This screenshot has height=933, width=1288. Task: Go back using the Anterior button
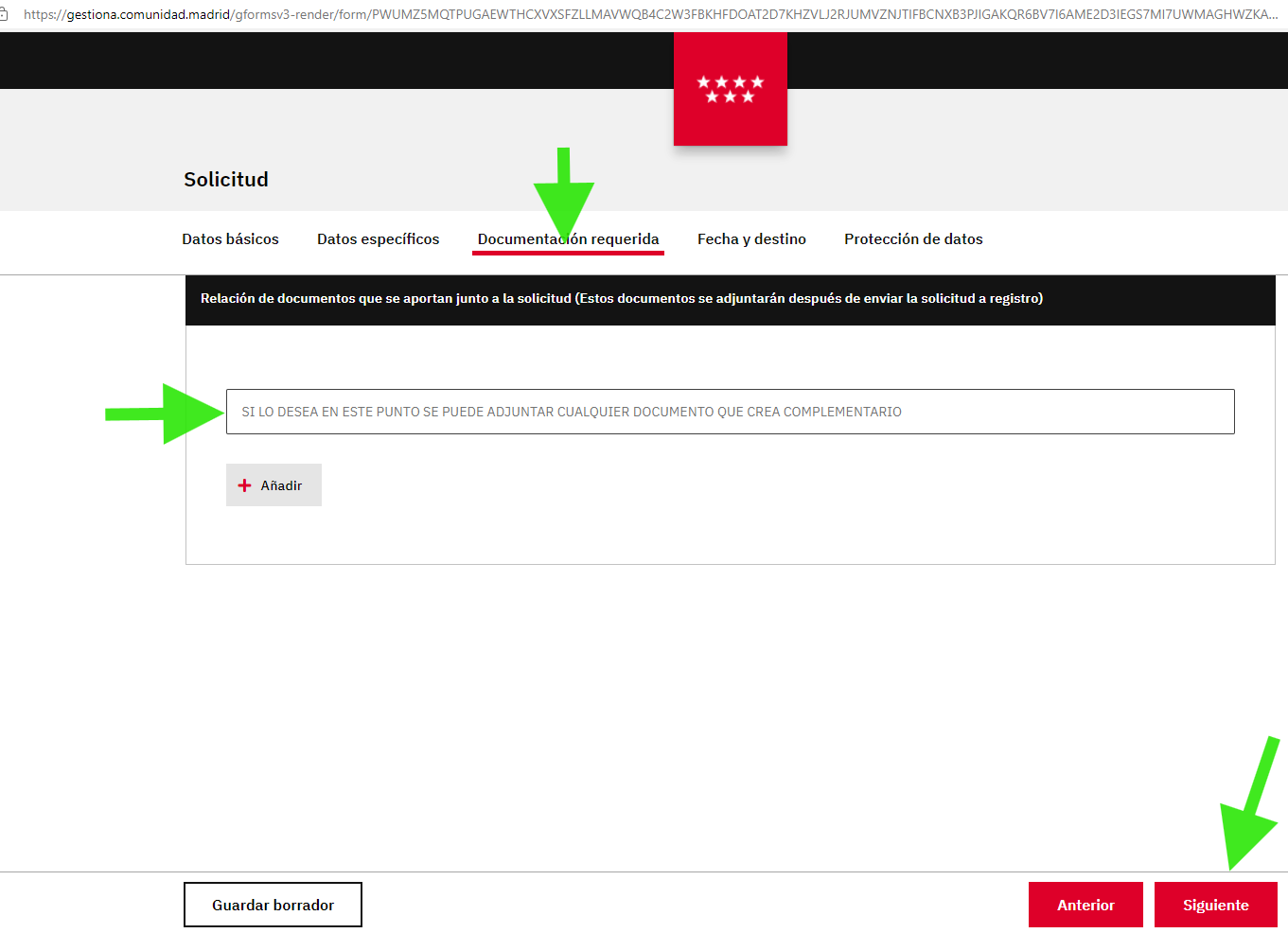1085,905
